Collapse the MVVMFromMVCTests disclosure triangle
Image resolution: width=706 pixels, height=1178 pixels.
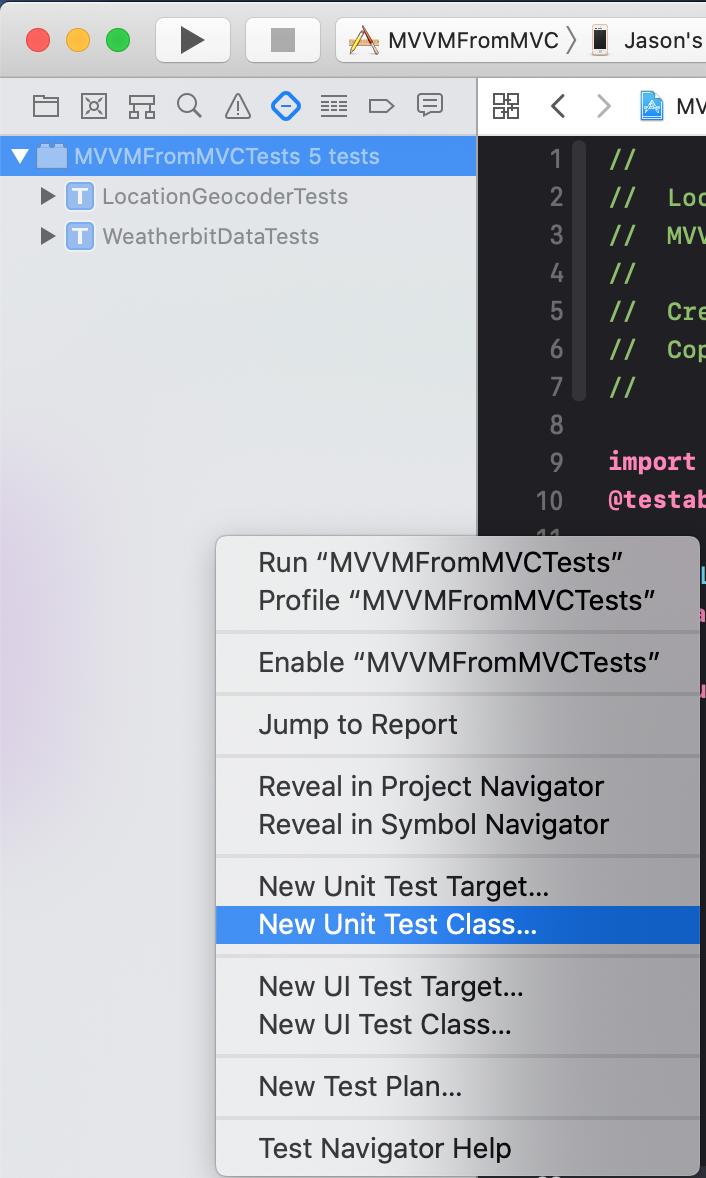[20, 156]
